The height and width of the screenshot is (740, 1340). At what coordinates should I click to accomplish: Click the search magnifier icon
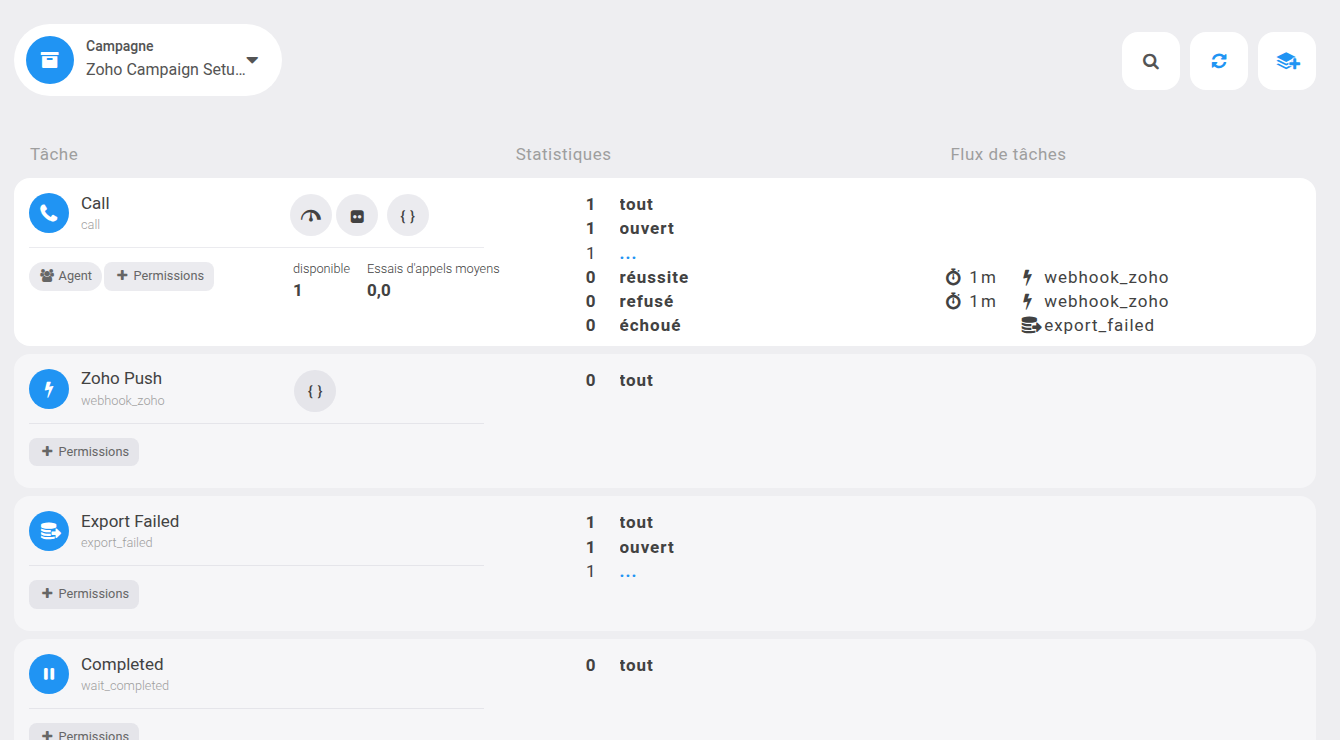pyautogui.click(x=1151, y=61)
